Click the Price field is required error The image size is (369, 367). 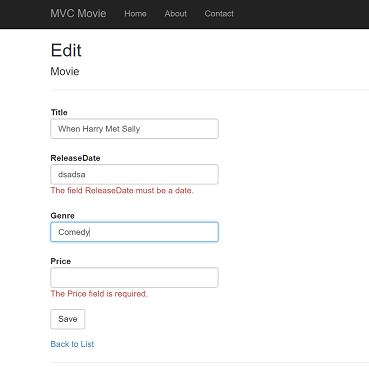coord(99,294)
